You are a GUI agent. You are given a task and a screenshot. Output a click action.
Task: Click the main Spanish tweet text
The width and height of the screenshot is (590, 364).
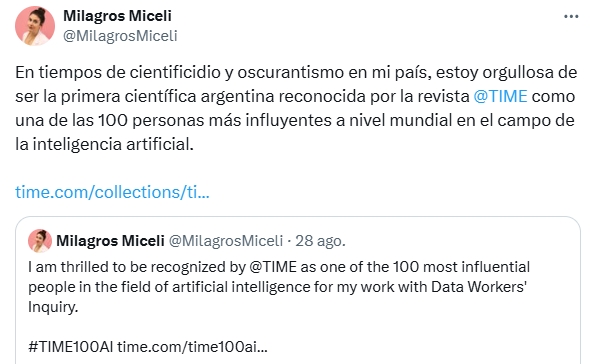pos(296,108)
